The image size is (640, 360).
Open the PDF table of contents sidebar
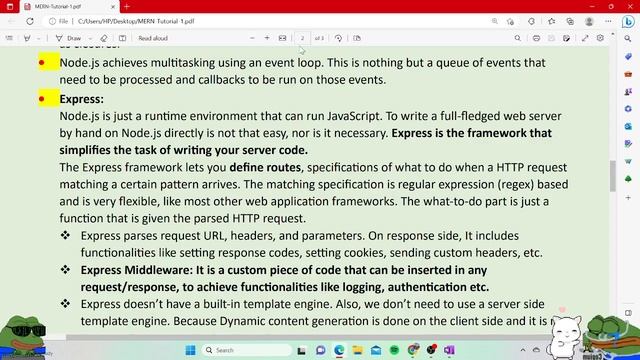click(9, 38)
